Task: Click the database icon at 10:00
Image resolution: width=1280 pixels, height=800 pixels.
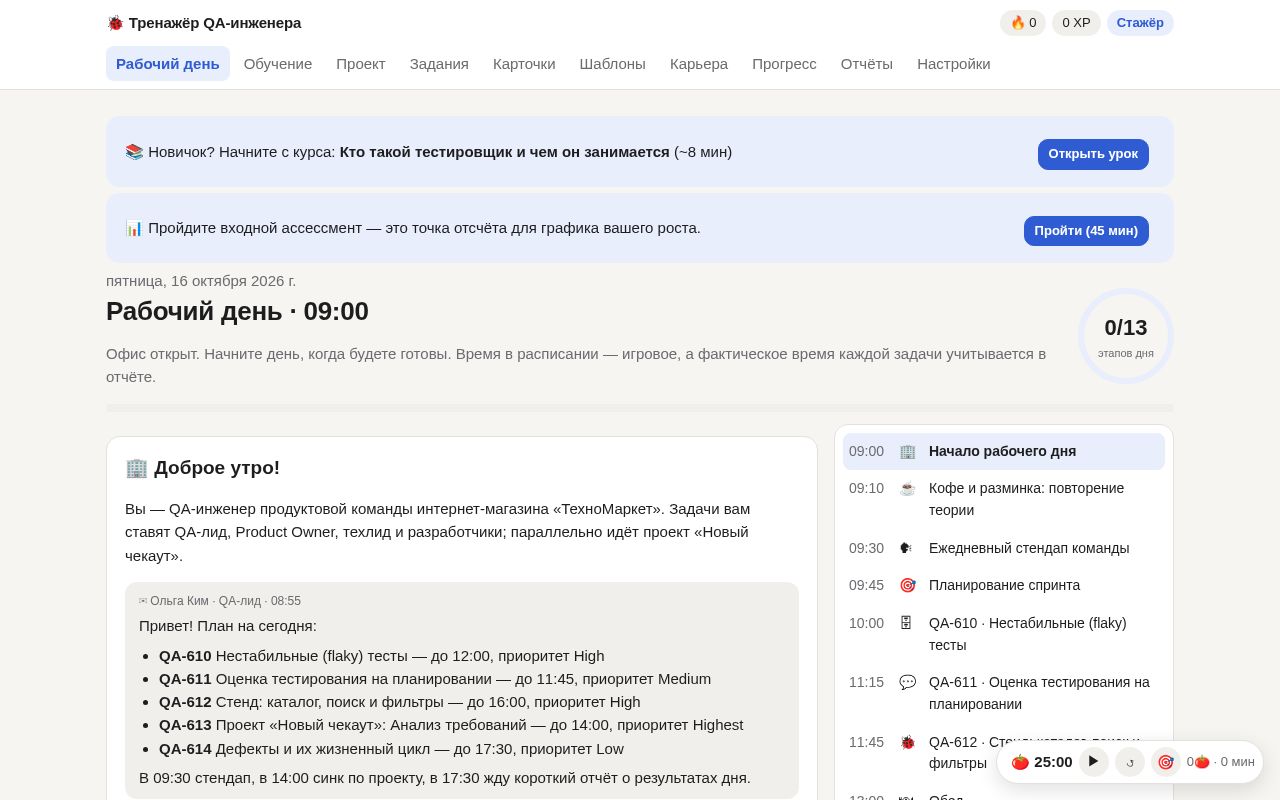Action: click(907, 623)
